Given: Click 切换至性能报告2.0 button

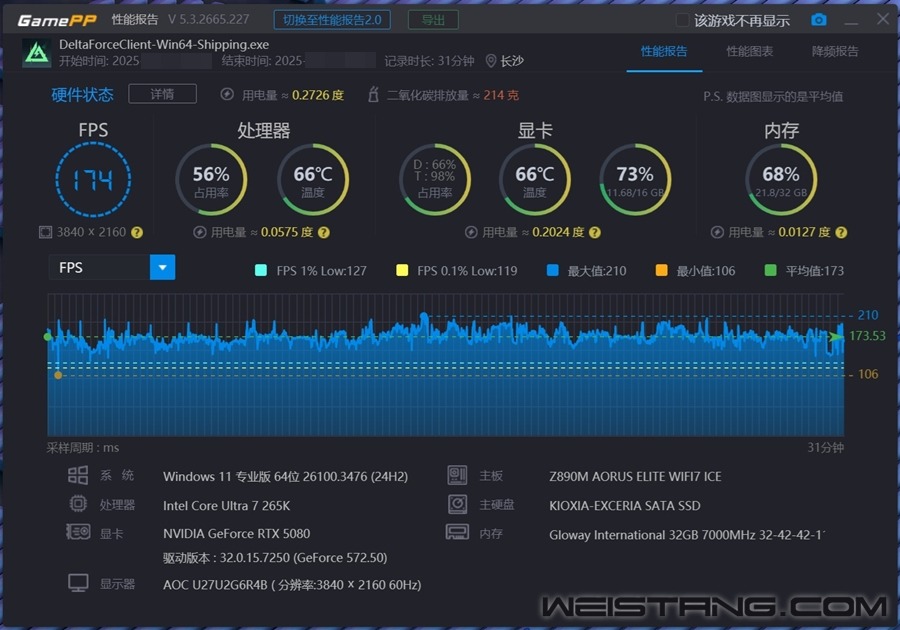Looking at the screenshot, I should point(332,20).
